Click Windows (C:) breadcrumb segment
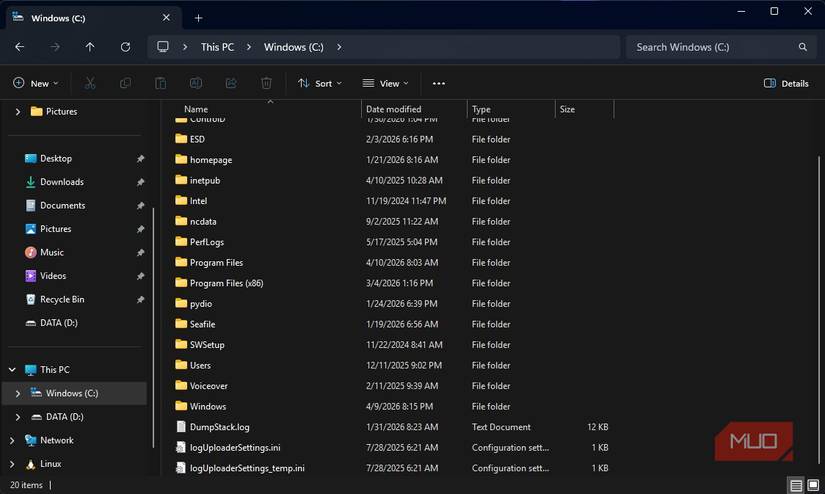The image size is (825, 494). tap(294, 47)
